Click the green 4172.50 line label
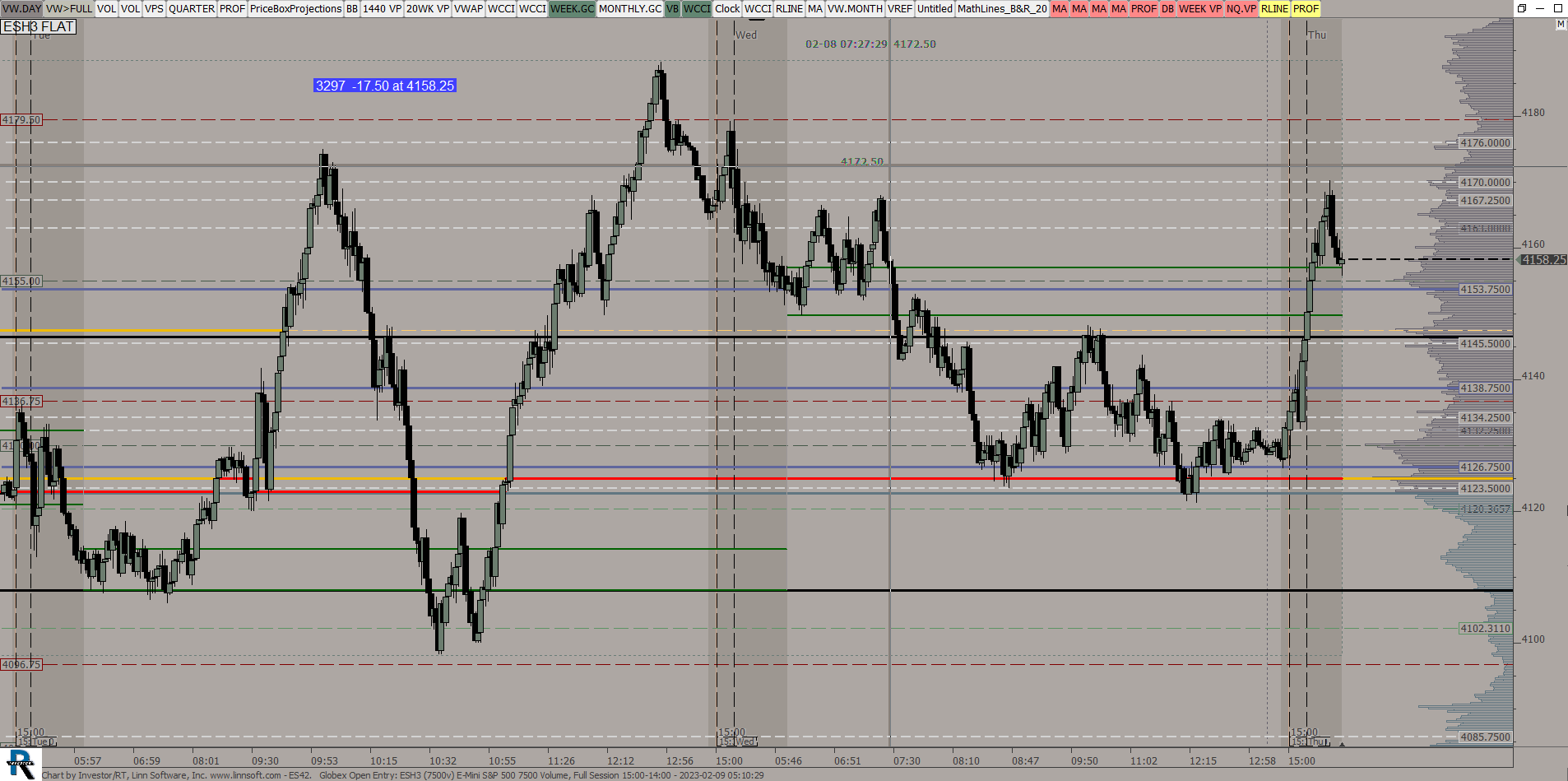Image resolution: width=1568 pixels, height=781 pixels. [x=862, y=162]
